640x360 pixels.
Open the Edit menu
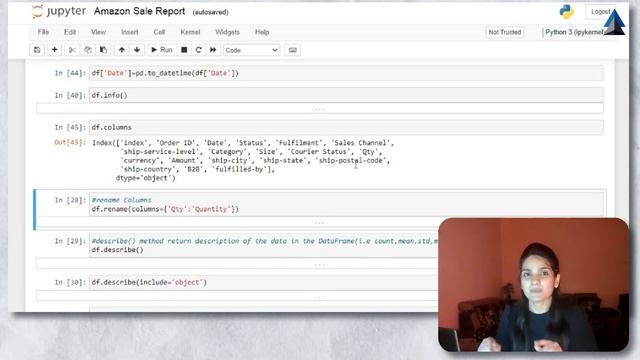[70, 32]
